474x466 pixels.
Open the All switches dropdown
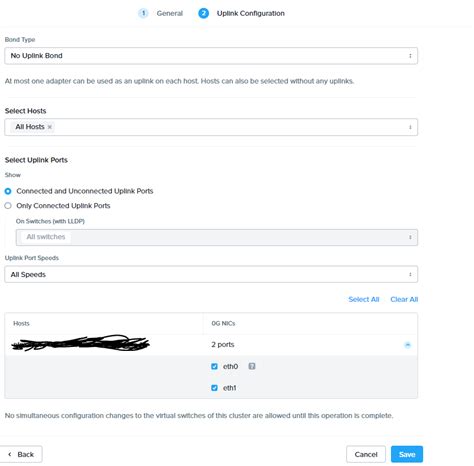217,238
